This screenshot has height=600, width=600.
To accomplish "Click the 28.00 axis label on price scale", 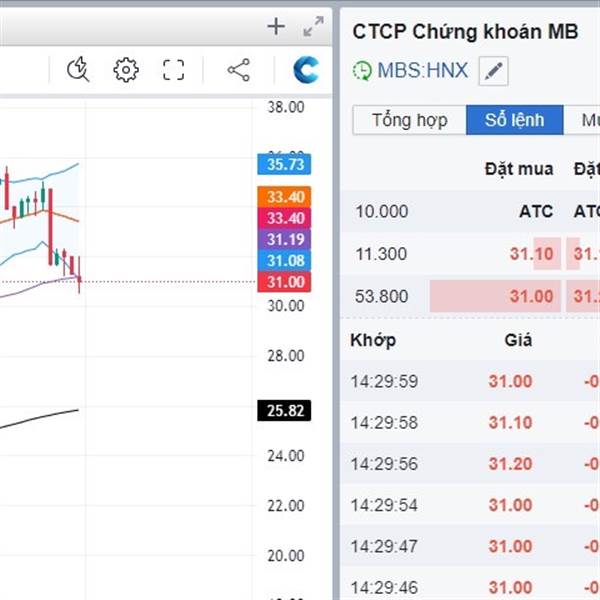I will tap(286, 356).
